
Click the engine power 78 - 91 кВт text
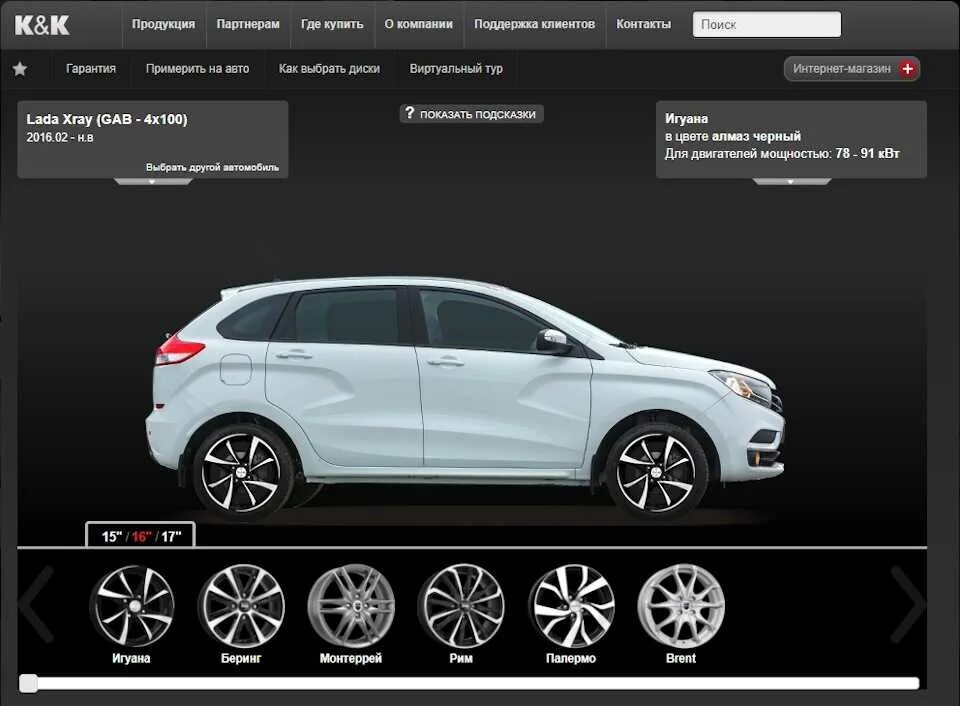click(868, 154)
